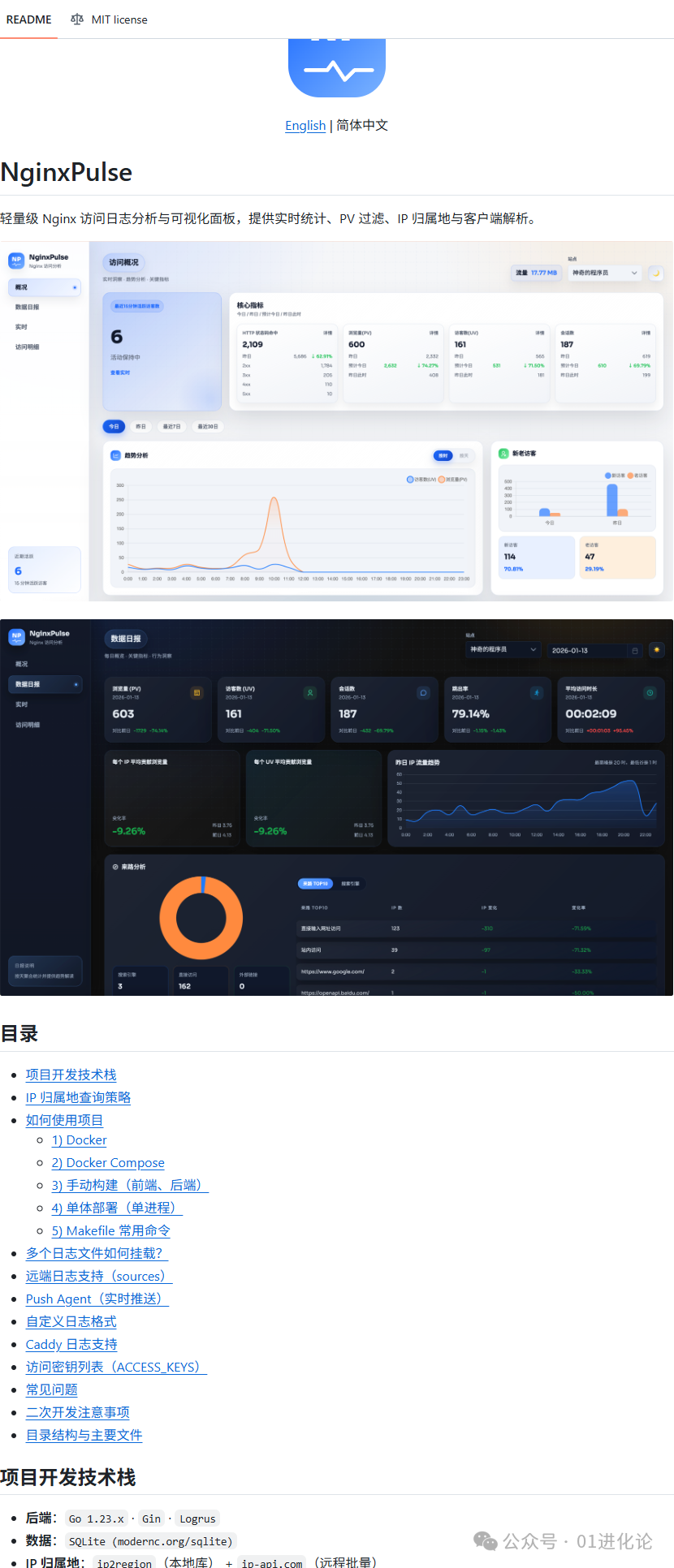Toggle 浏览量(PV) legend in trend chart
The height and width of the screenshot is (1568, 674).
[x=453, y=480]
